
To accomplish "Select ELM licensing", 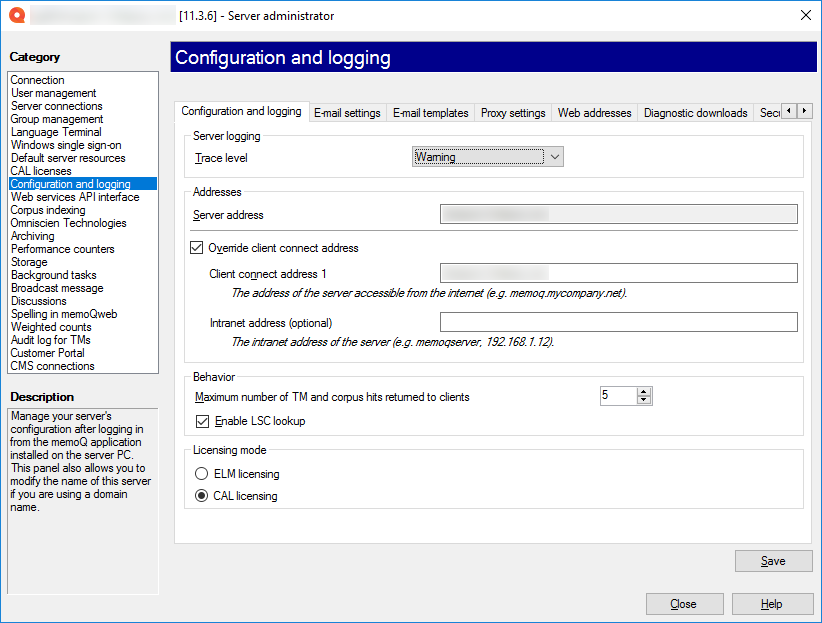I will point(202,473).
